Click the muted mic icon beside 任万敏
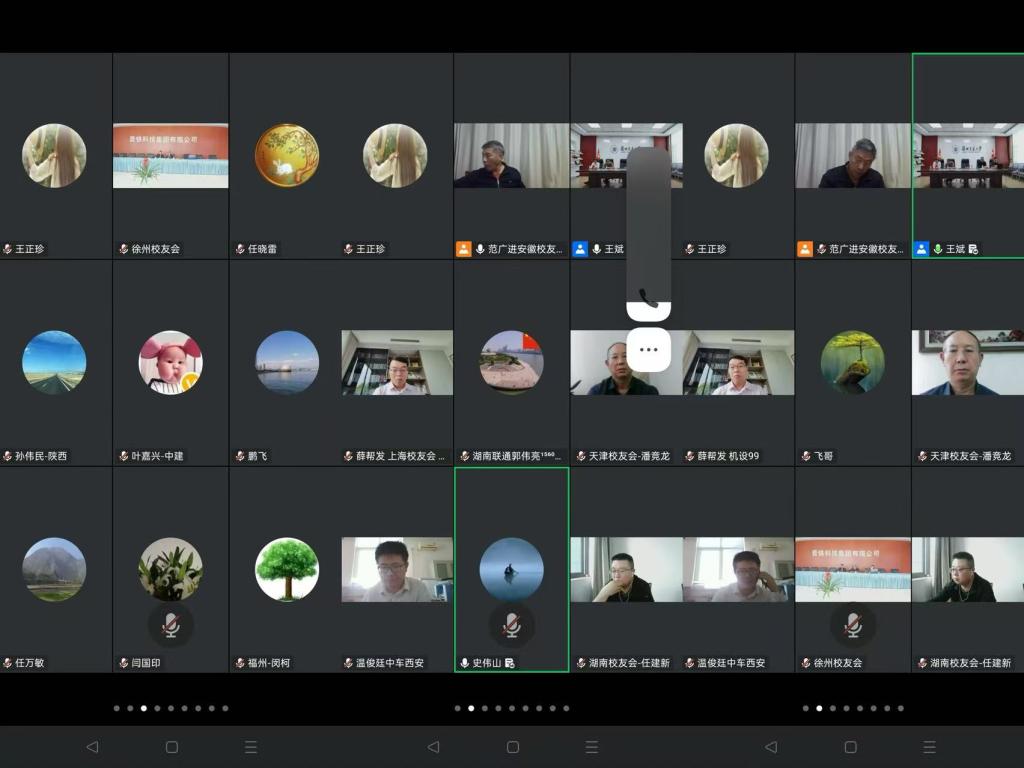Image resolution: width=1024 pixels, height=768 pixels. (x=8, y=663)
